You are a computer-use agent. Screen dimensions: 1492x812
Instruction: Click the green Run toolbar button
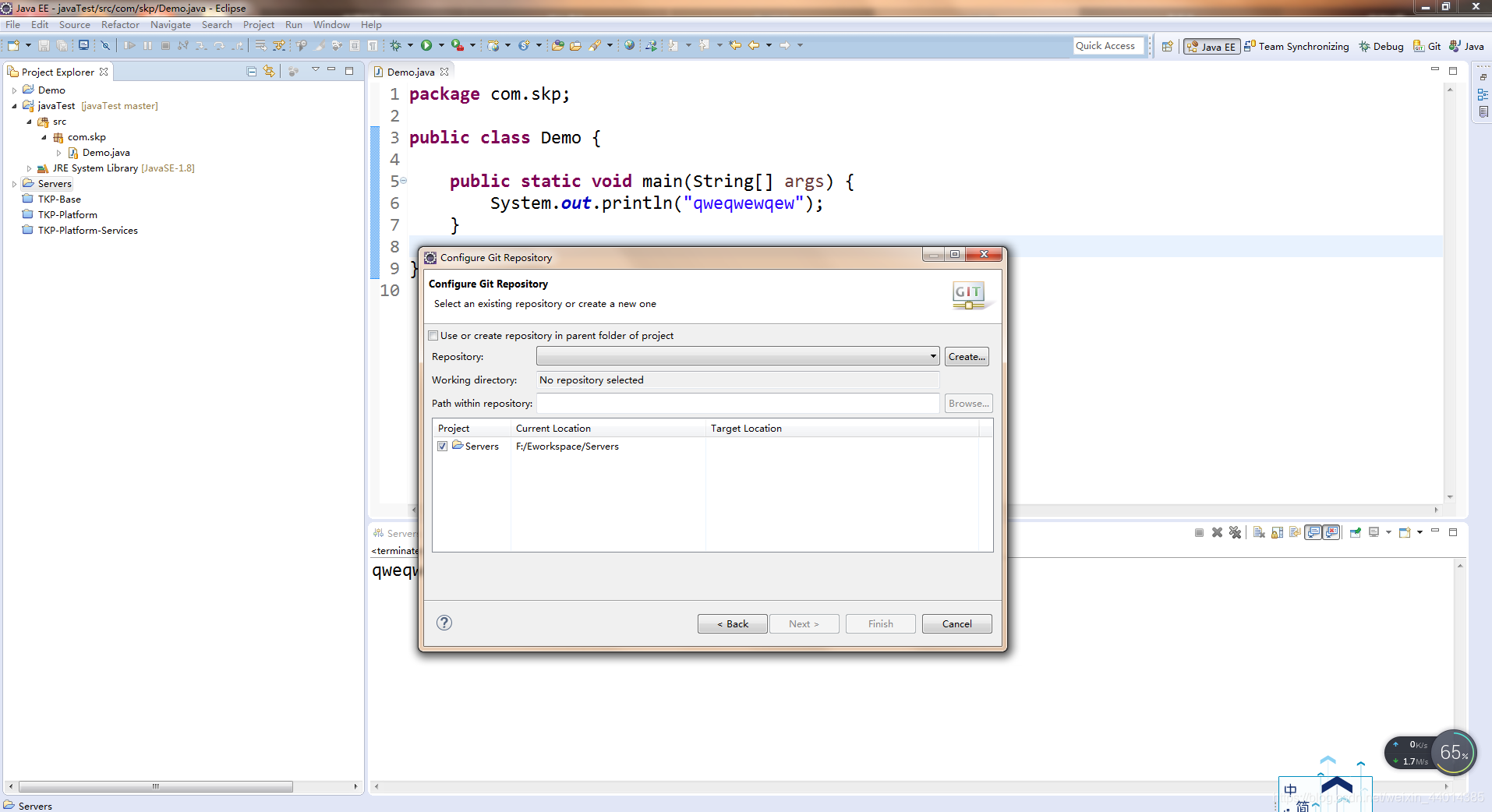[x=426, y=45]
